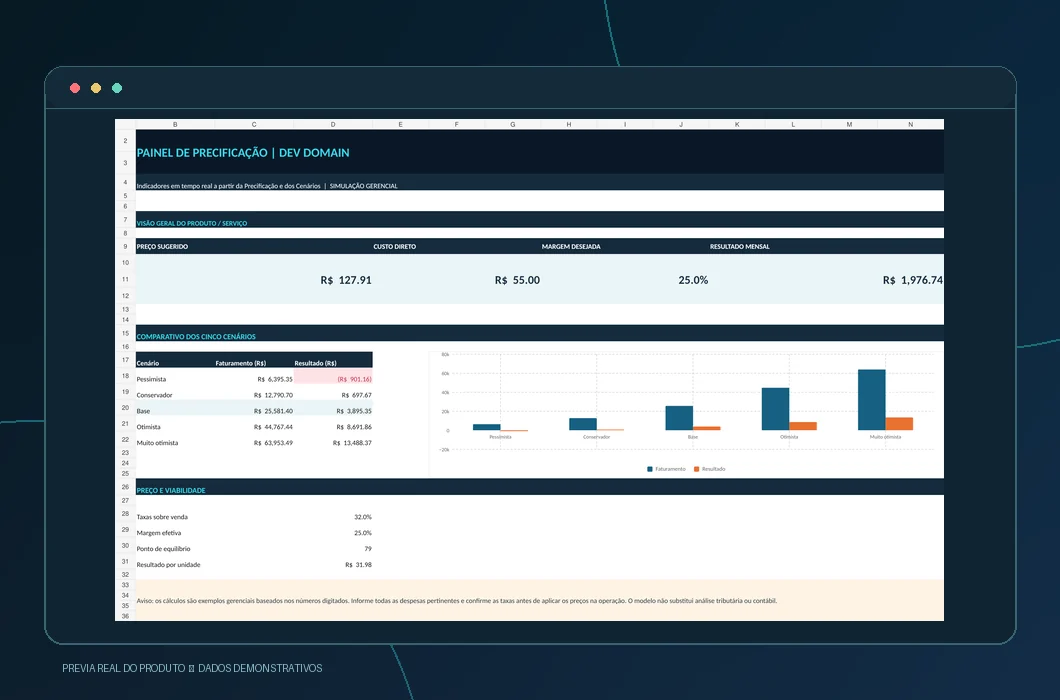Click the COMPARATIVO DOS CINCO CENÁRIOS heading

tap(196, 336)
